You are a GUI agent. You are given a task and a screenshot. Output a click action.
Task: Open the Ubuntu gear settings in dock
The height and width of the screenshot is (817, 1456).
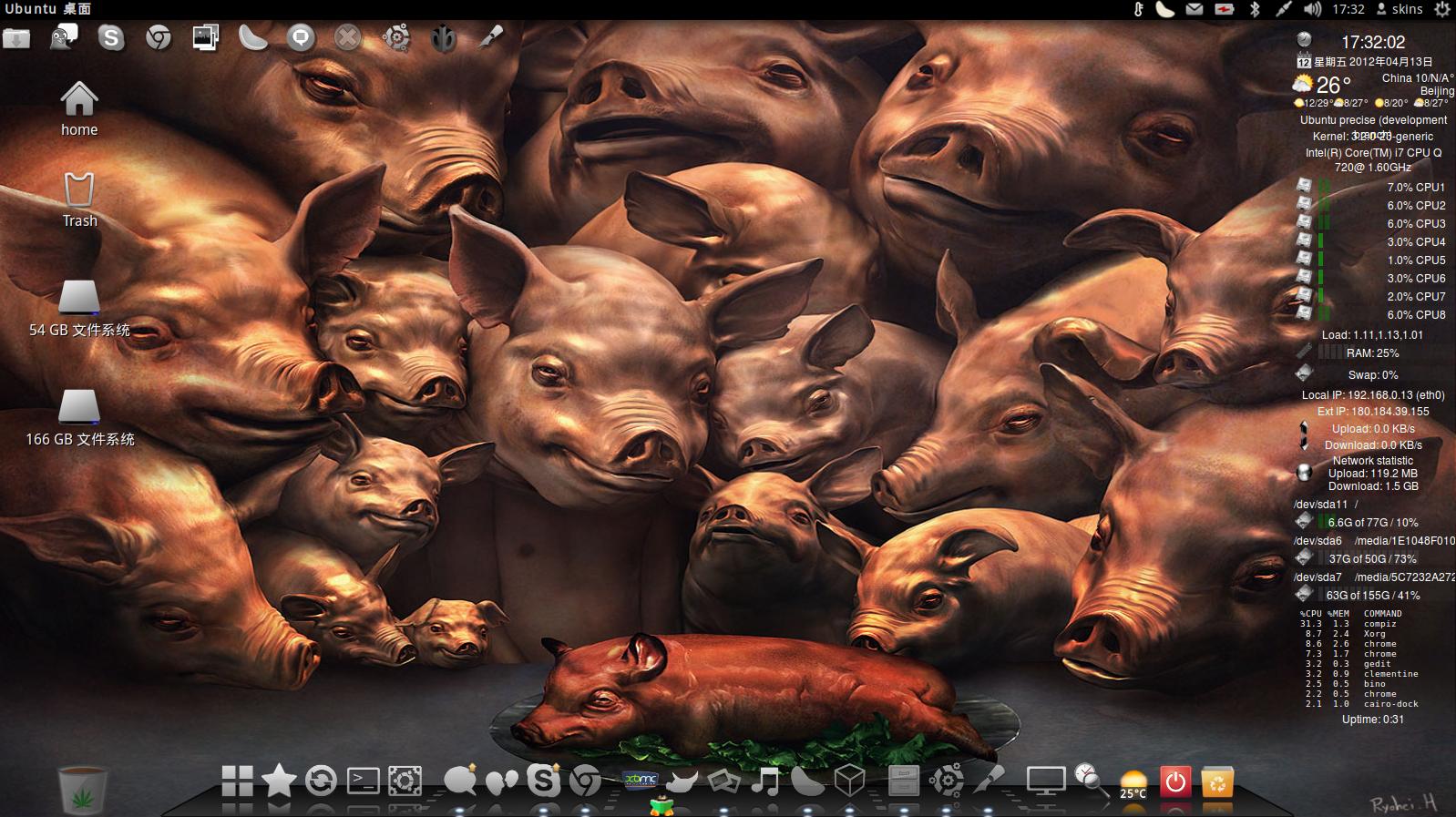point(947,781)
